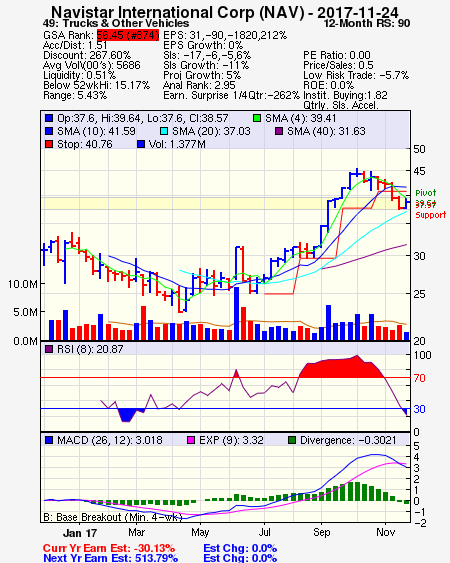Click the green SMA (4) legend swatch

click(x=257, y=118)
